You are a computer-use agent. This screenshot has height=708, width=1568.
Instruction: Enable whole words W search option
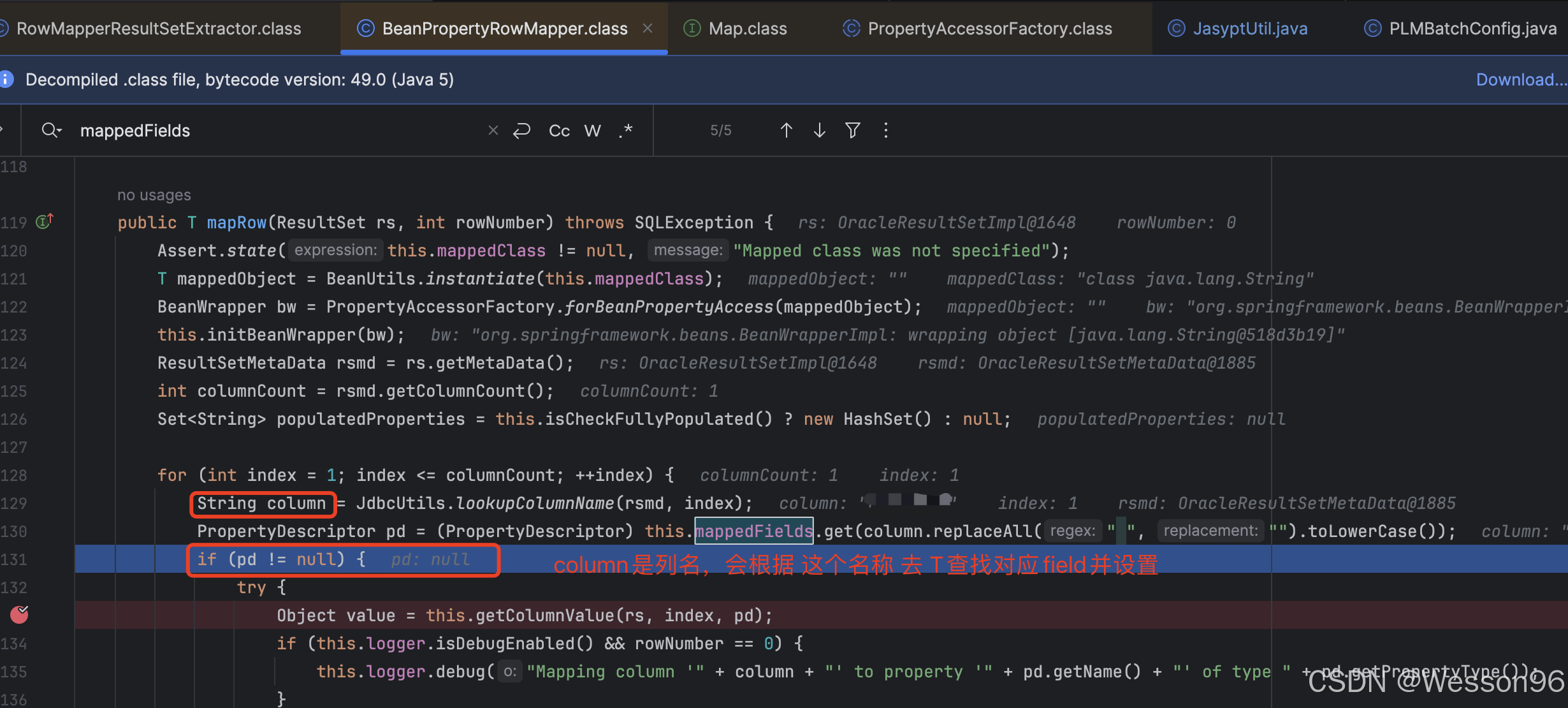(593, 130)
